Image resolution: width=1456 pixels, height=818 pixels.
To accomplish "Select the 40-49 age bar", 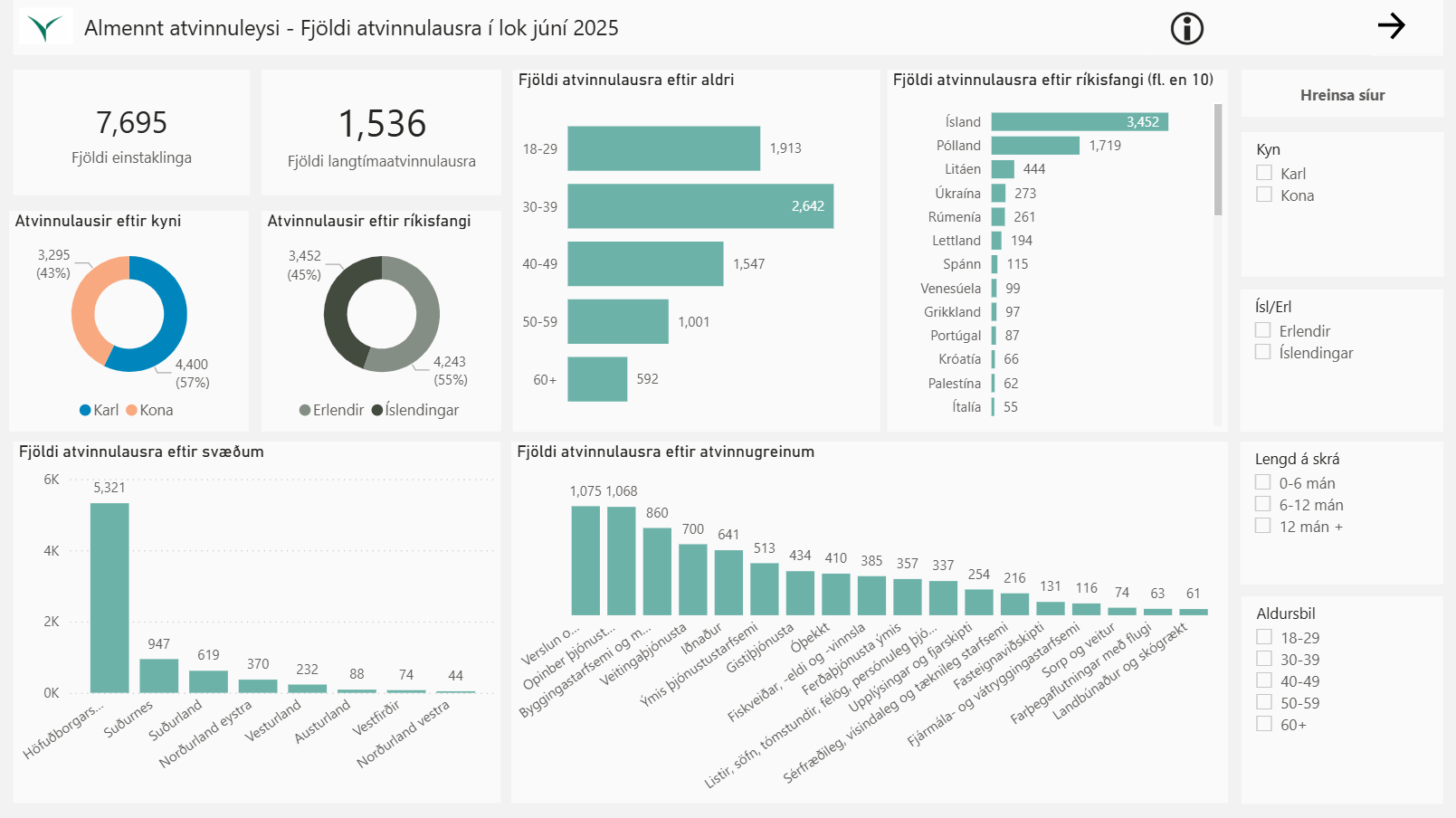I will tap(645, 264).
